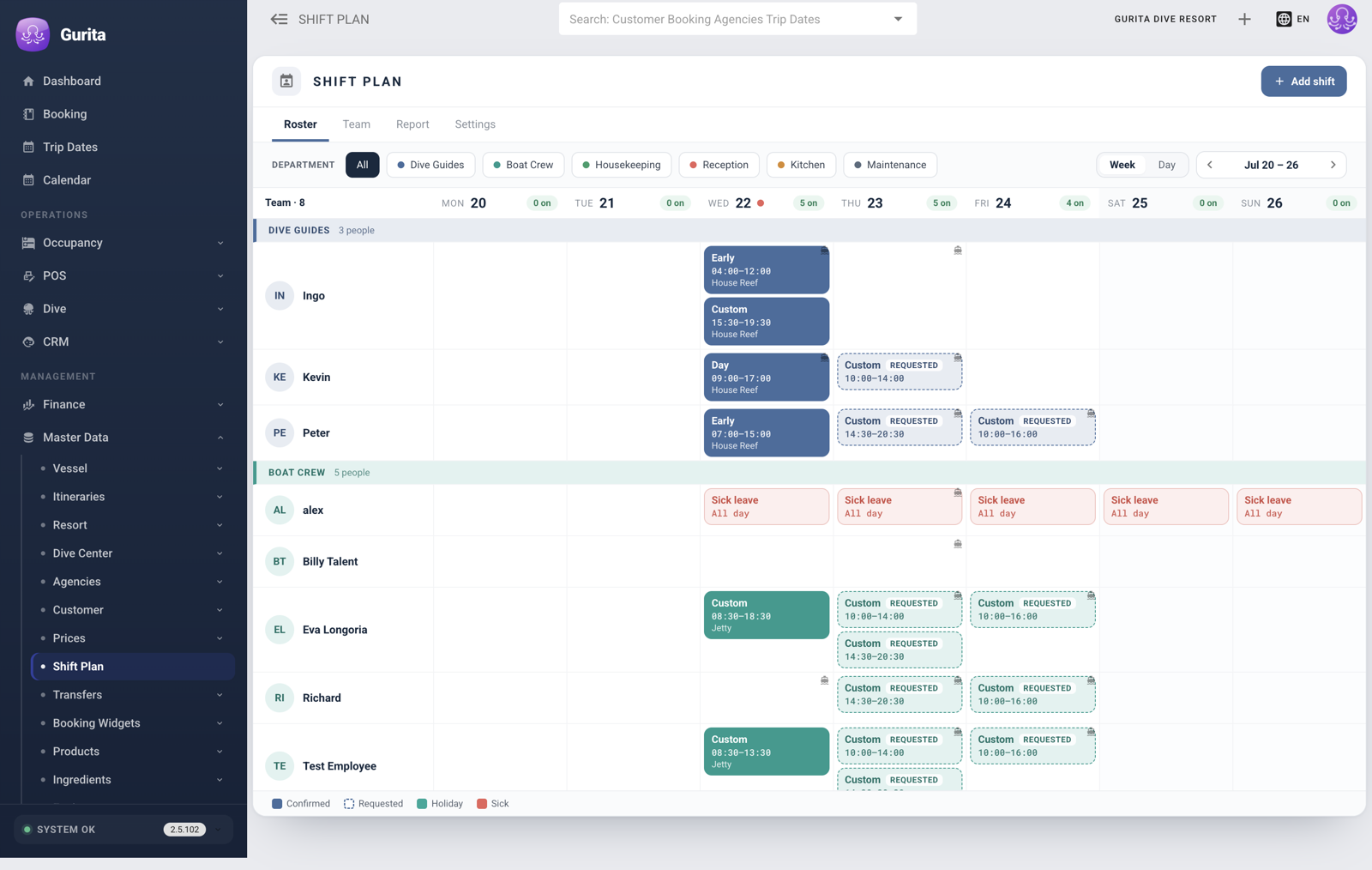Viewport: 1372px width, 870px height.
Task: Click the Holiday legend color swatch
Action: point(422,804)
